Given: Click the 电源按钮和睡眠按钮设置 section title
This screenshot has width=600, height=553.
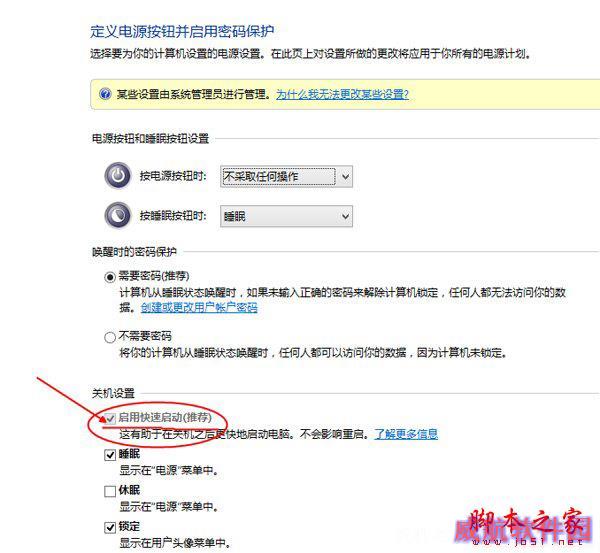Looking at the screenshot, I should click(150, 139).
